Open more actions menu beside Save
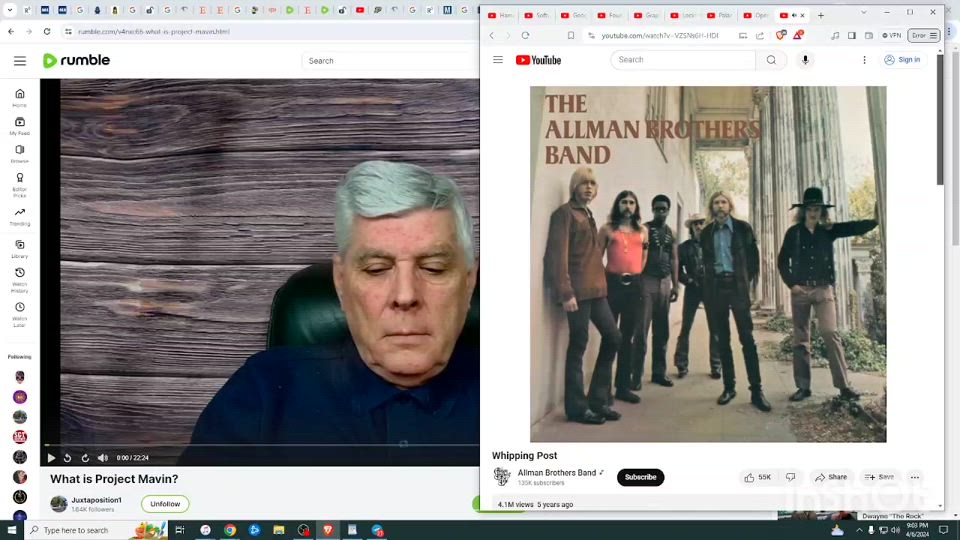The width and height of the screenshot is (960, 540). (x=914, y=478)
